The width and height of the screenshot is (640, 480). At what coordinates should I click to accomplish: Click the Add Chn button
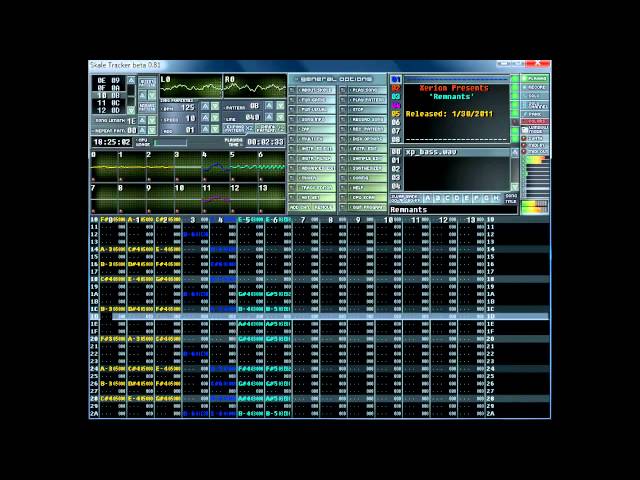point(300,207)
